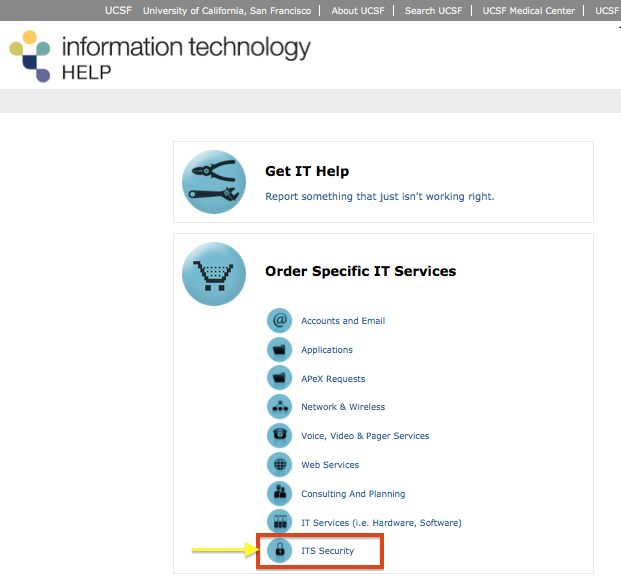Click the padlock icon beside ITS Security
The image size is (621, 585).
(x=280, y=550)
